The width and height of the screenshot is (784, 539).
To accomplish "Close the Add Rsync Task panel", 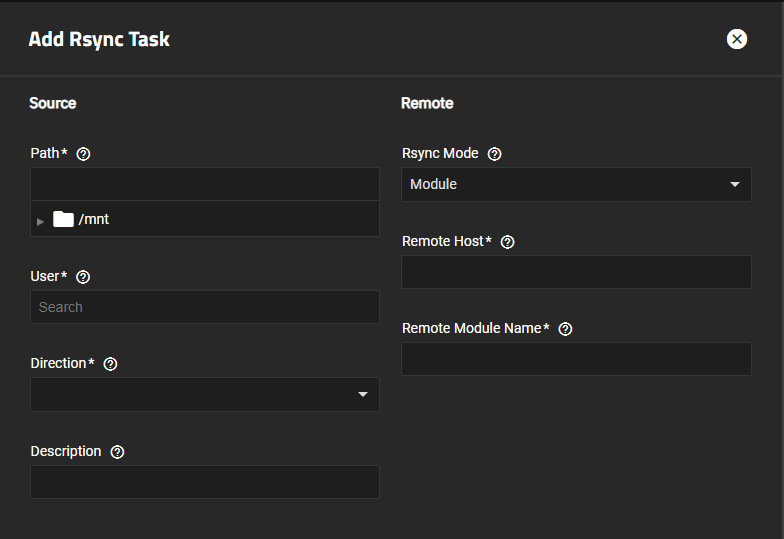I will tap(737, 39).
